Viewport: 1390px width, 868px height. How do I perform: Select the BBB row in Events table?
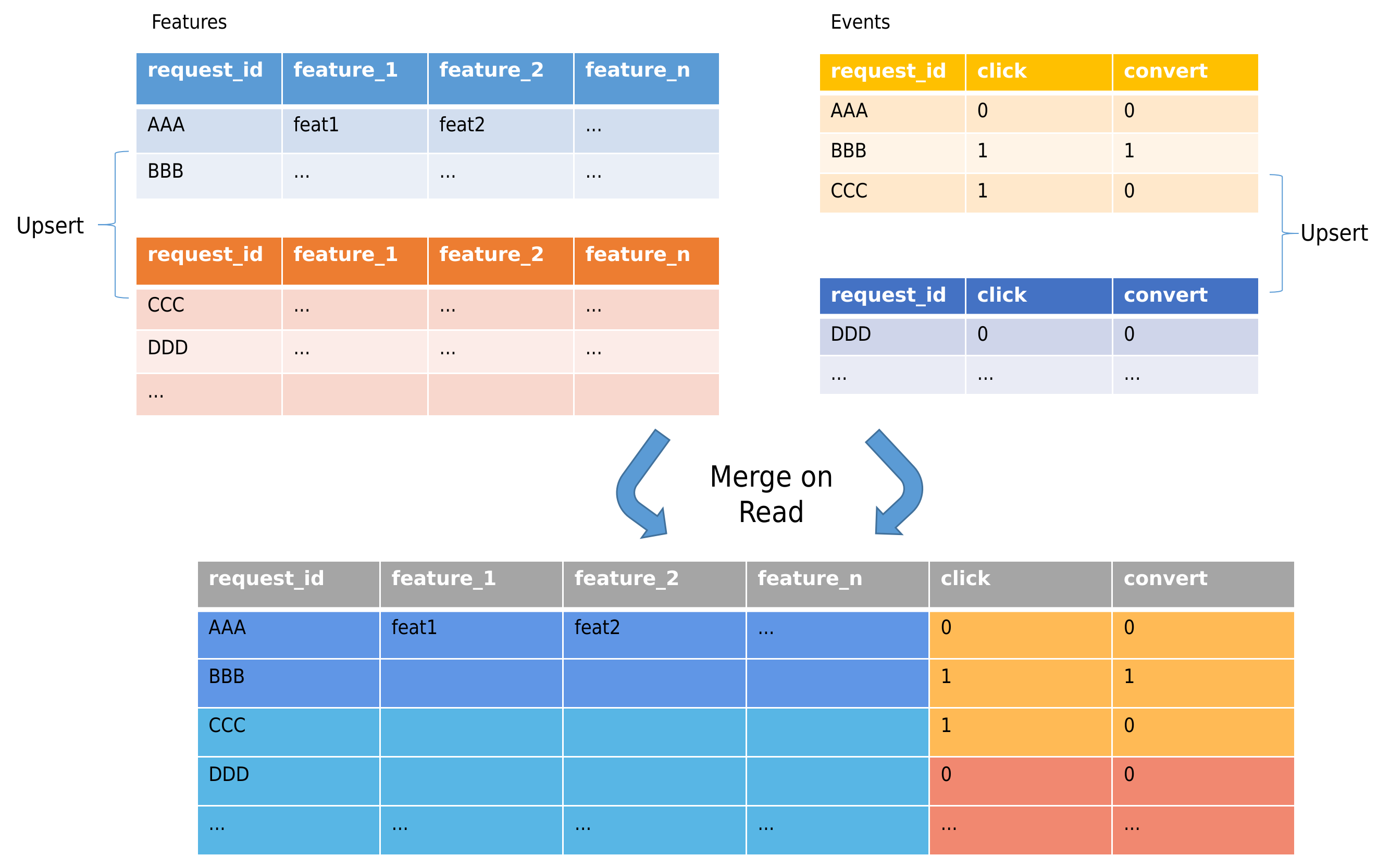coord(1039,153)
